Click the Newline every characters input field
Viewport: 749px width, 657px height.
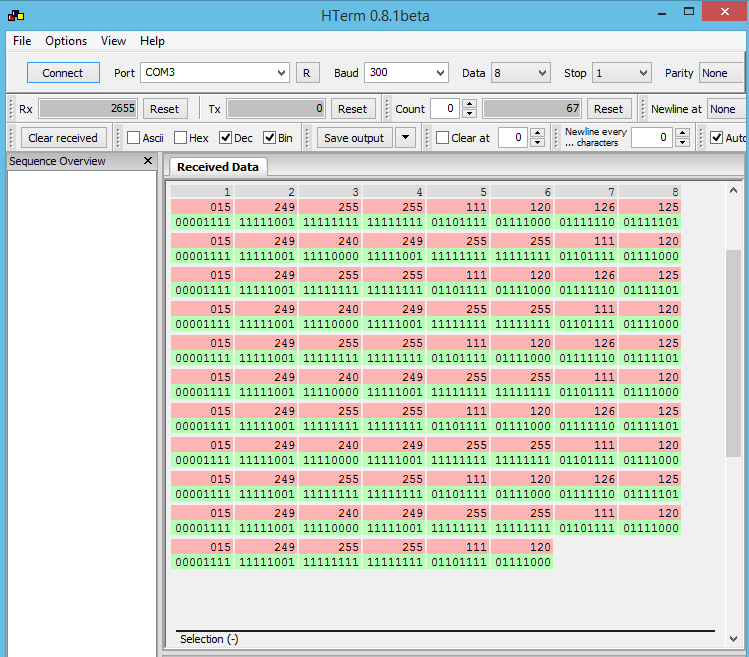point(652,138)
